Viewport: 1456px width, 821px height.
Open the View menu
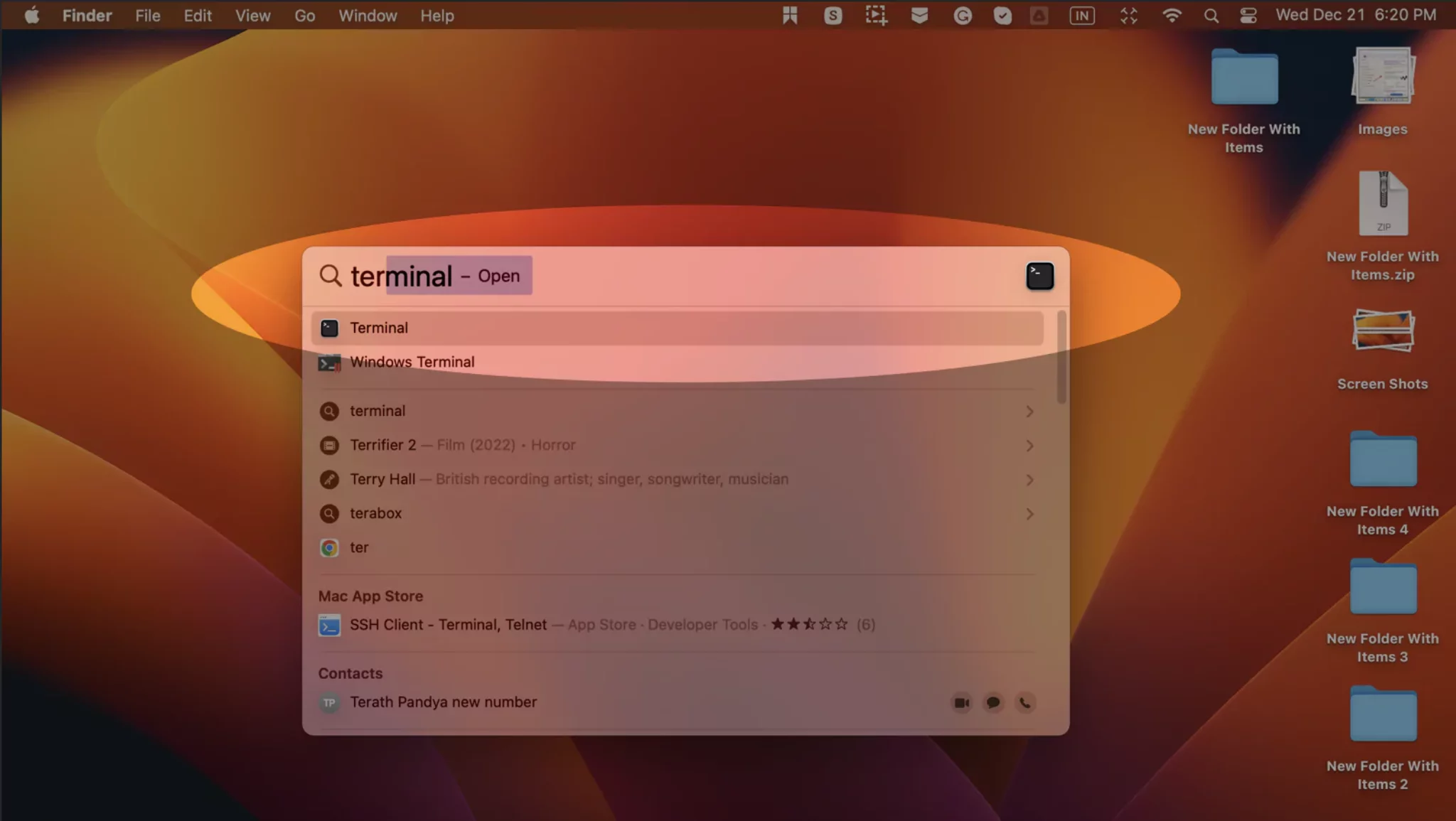(253, 15)
